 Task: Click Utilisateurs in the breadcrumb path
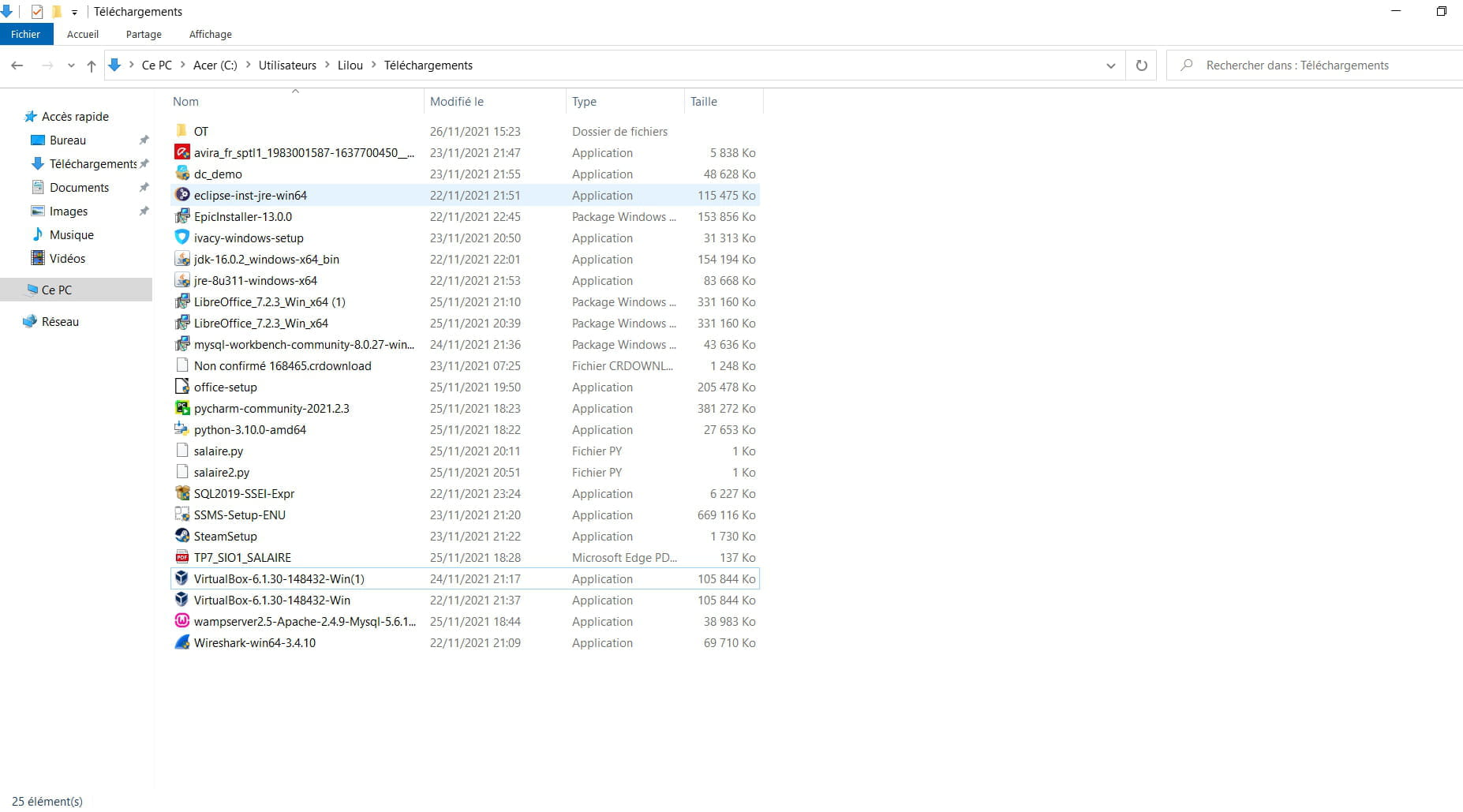(x=287, y=65)
